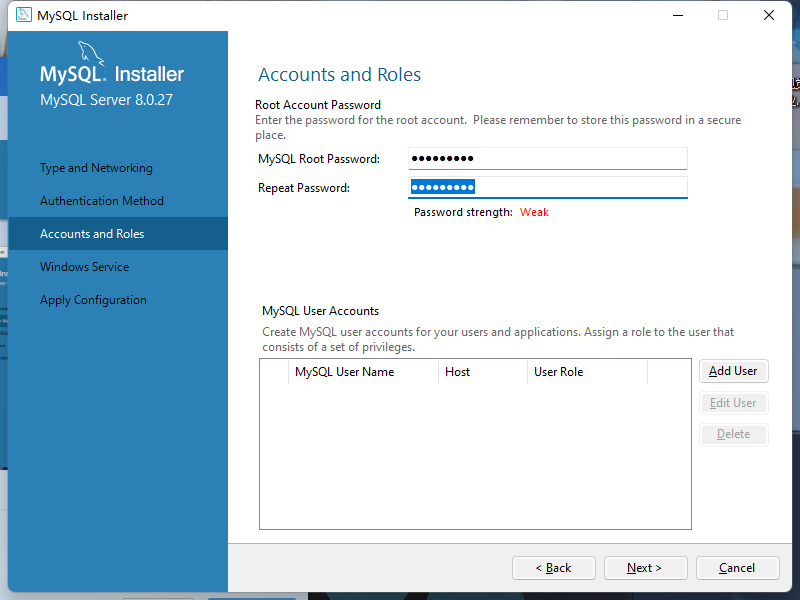Focus the MySQL Root Password field

(x=547, y=159)
